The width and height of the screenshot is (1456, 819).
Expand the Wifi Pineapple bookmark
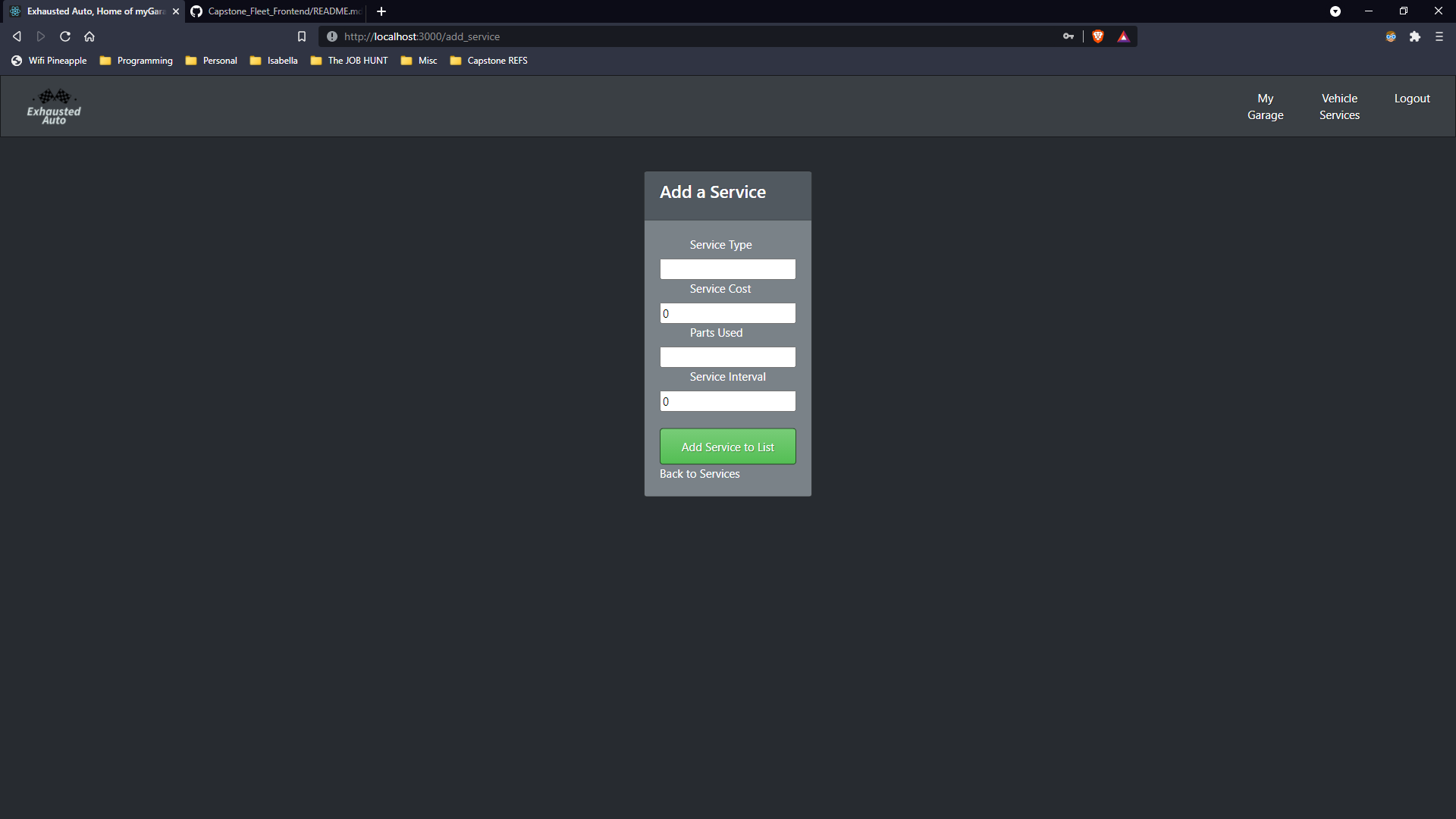[x=48, y=60]
